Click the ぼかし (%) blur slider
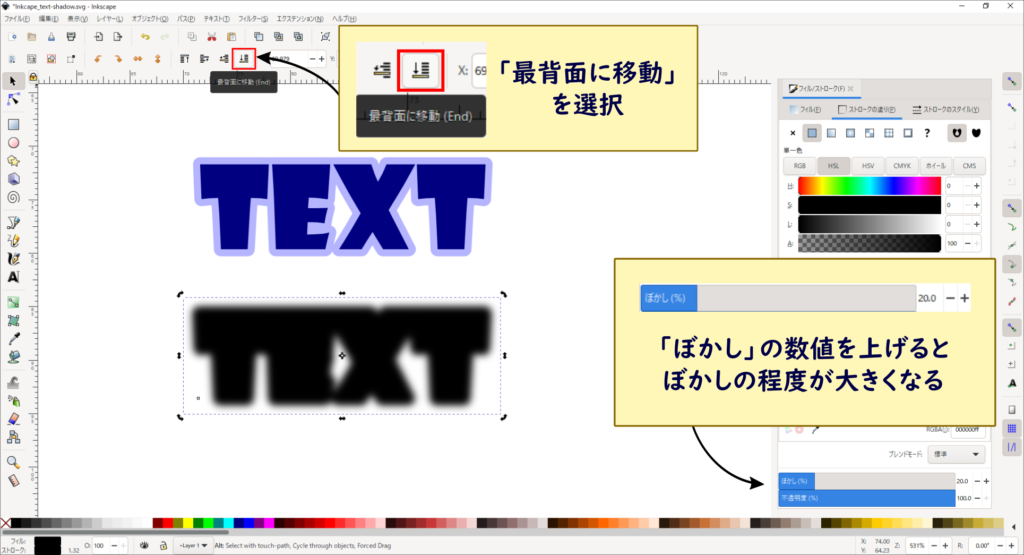1024x555 pixels. tap(867, 481)
